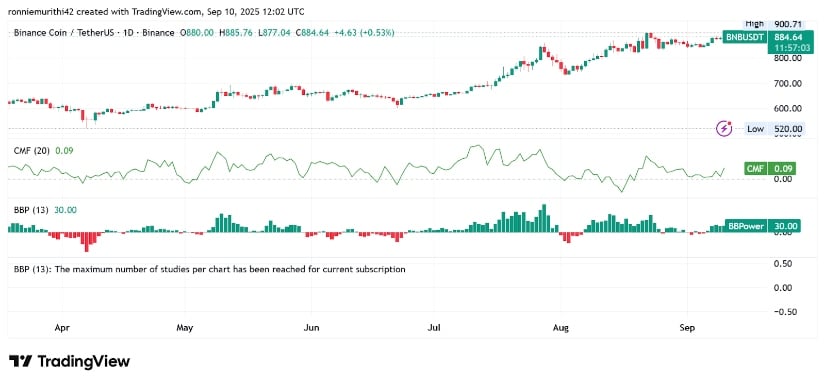825x384 pixels.
Task: Click the 800.00 price axis label
Action: click(x=787, y=58)
